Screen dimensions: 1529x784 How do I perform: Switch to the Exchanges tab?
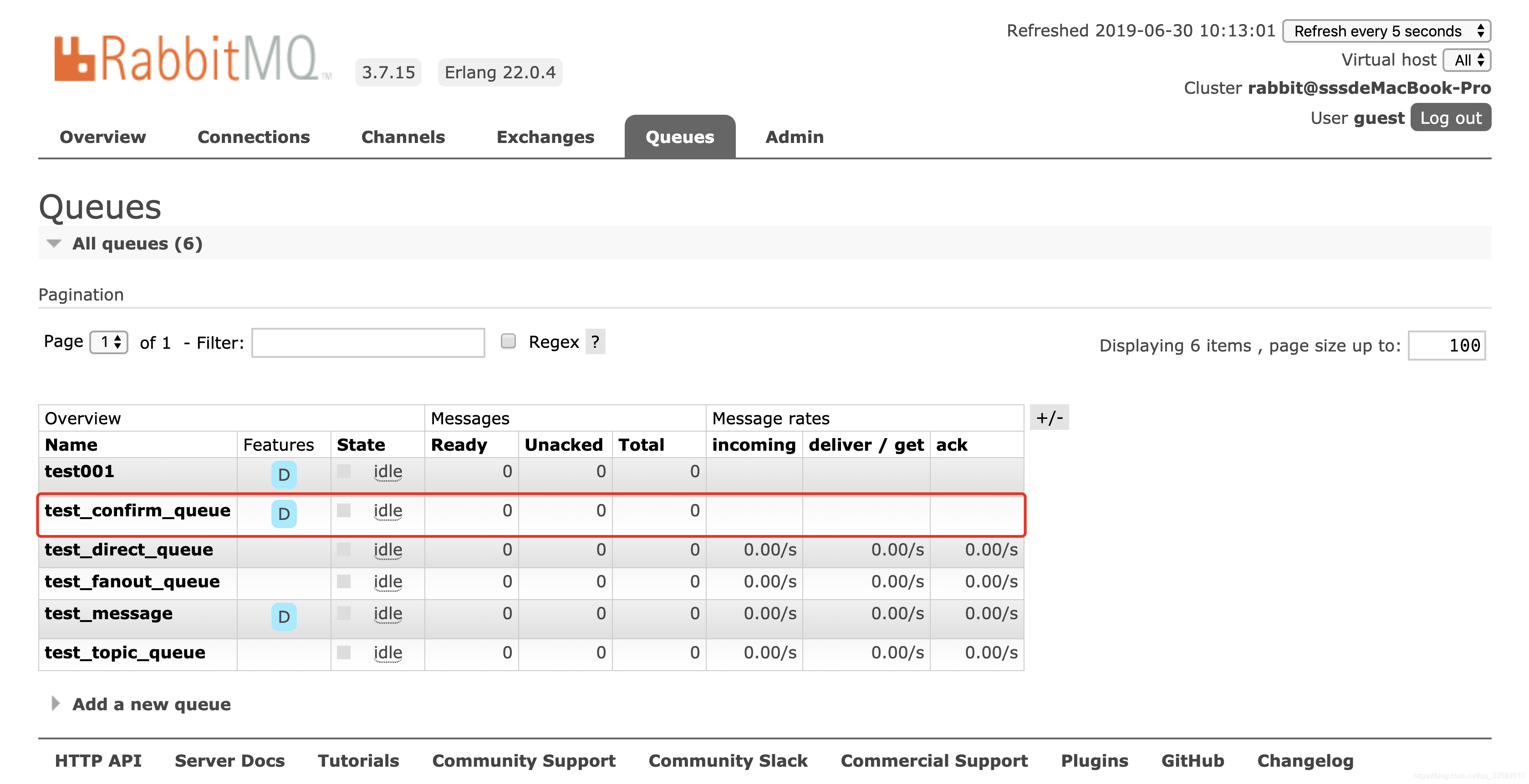(x=545, y=137)
